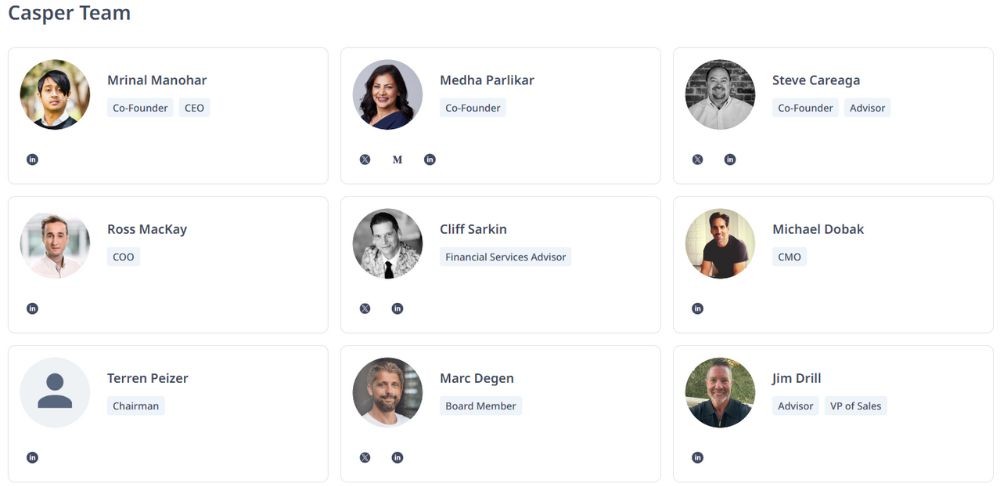Open Medha Parlikar's Medium icon
This screenshot has width=1000, height=486.
pyautogui.click(x=397, y=160)
